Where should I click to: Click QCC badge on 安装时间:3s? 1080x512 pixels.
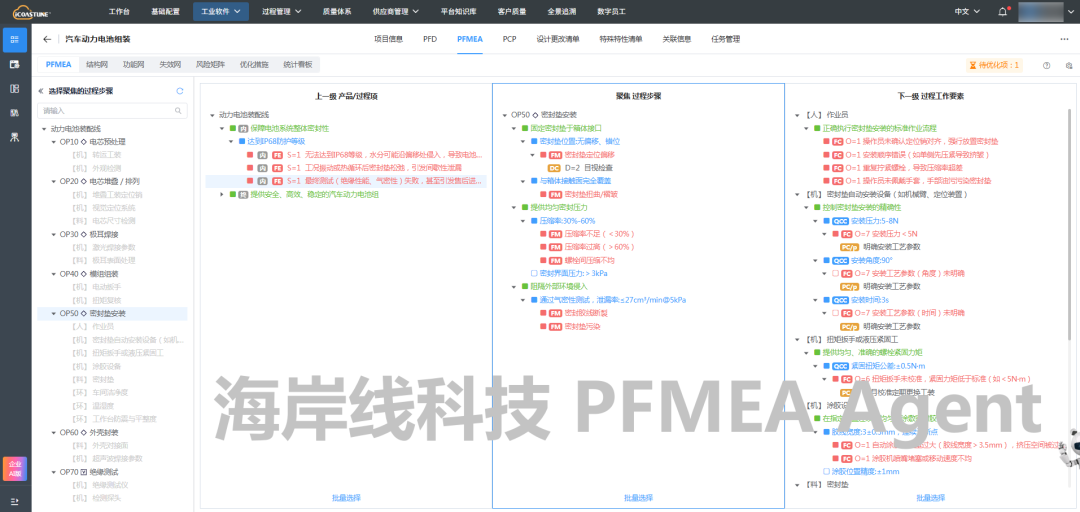(x=840, y=300)
